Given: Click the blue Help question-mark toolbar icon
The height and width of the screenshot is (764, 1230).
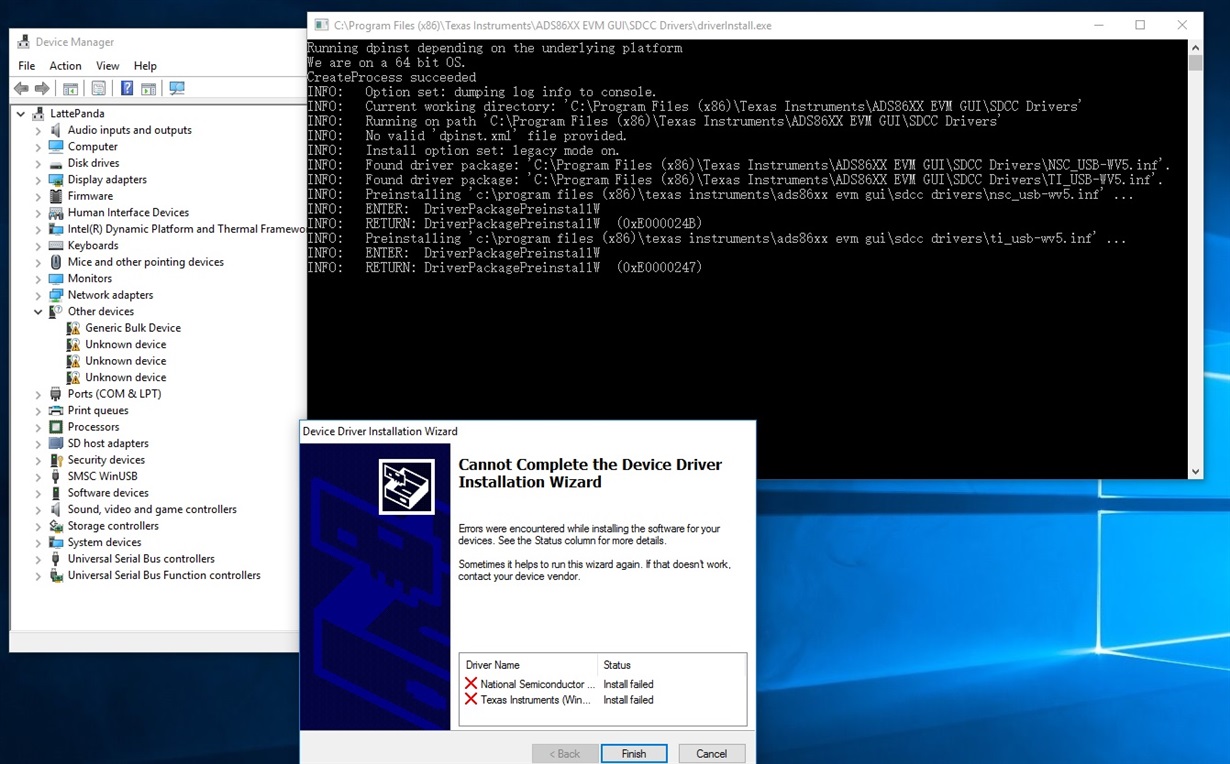Looking at the screenshot, I should point(127,88).
